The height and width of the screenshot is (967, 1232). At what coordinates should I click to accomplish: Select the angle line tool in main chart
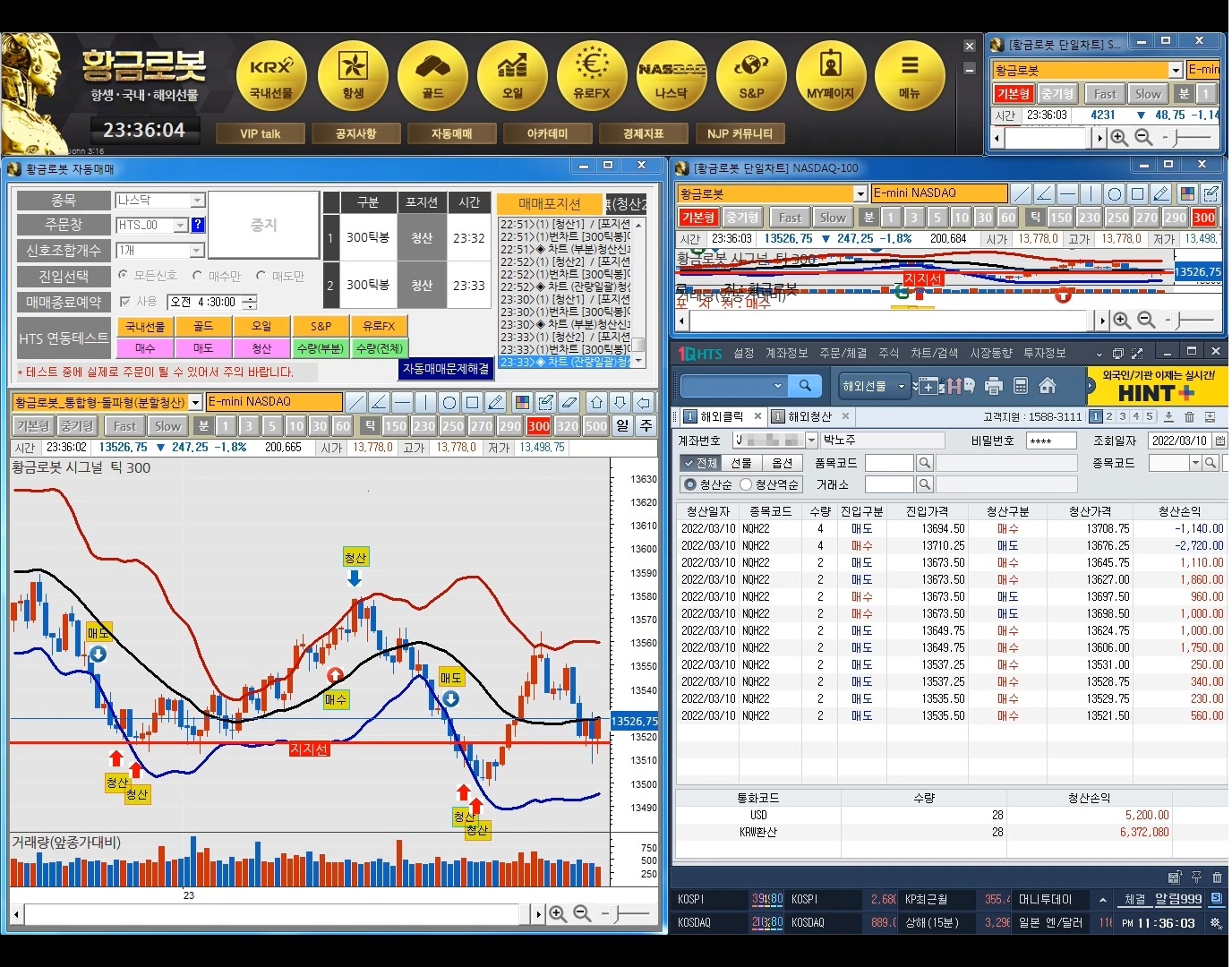(x=379, y=402)
